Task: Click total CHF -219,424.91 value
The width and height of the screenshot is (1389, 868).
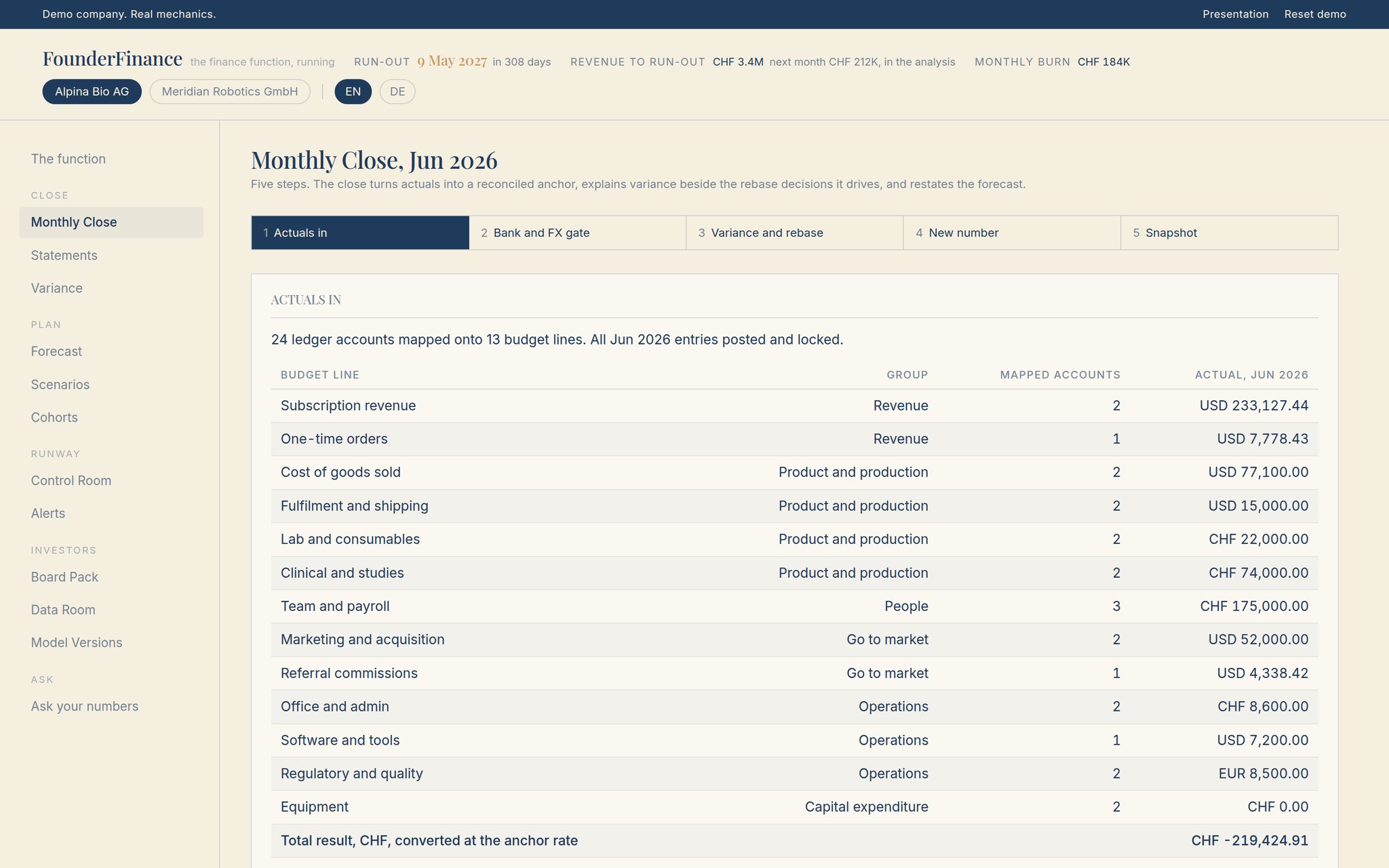Action: tap(1249, 841)
